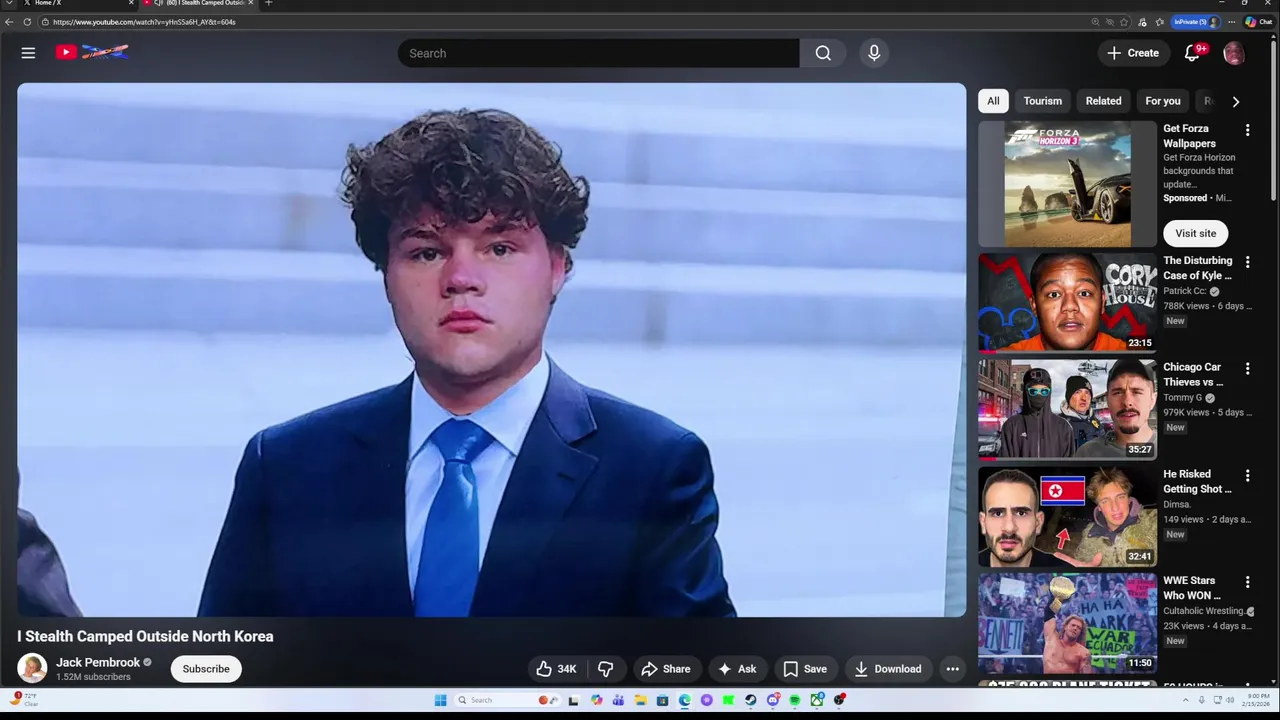Open the YouTube hamburger guide menu
The height and width of the screenshot is (720, 1280).
click(28, 53)
